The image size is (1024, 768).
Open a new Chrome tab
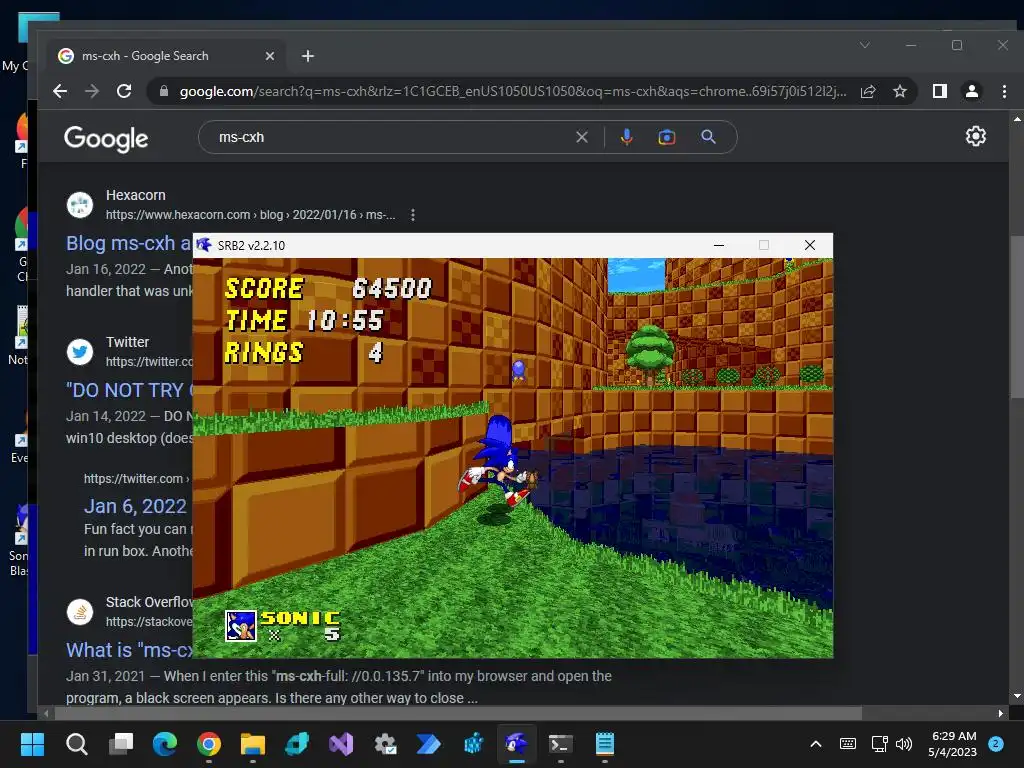308,56
